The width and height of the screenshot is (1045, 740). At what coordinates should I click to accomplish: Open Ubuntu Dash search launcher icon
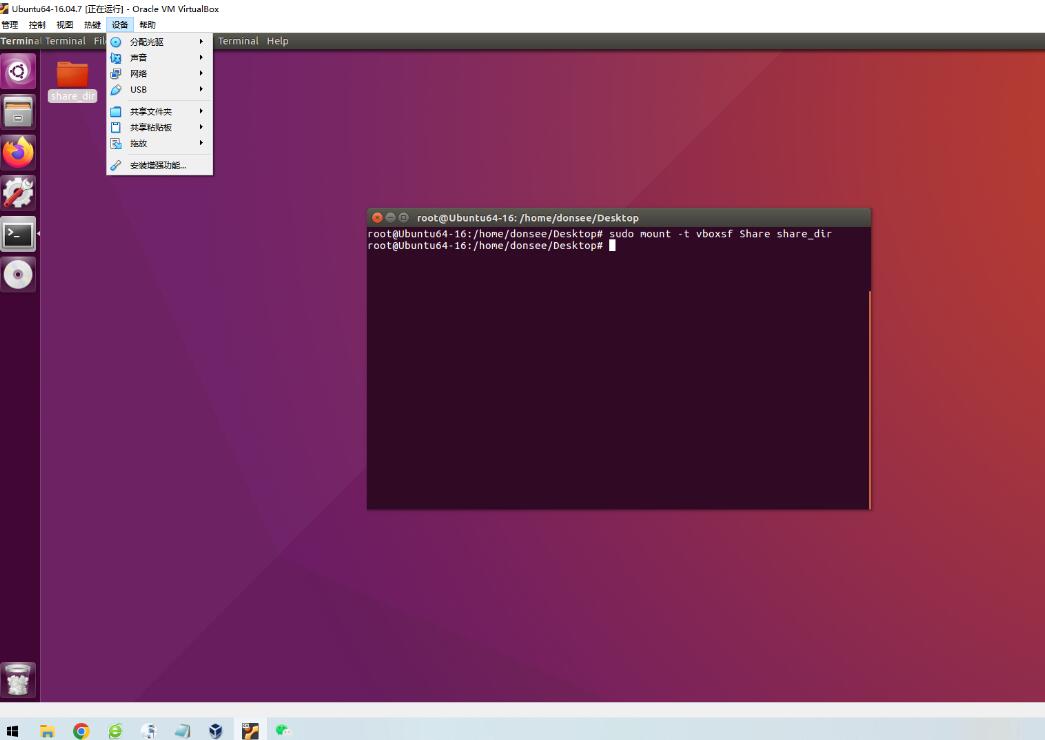(18, 71)
